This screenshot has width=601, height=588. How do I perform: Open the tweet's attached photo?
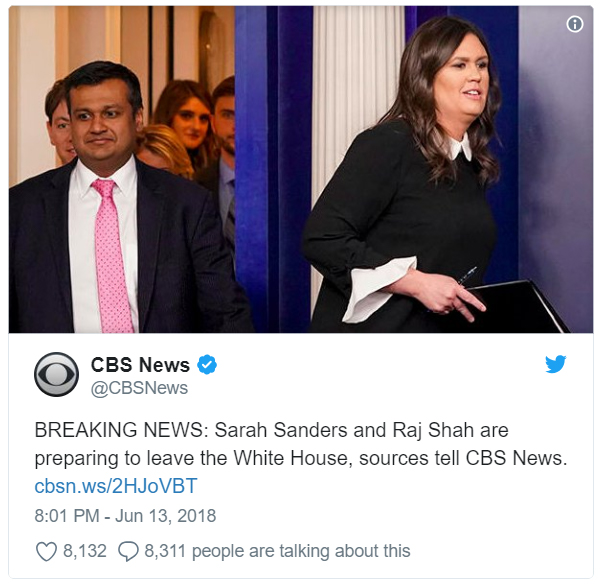(301, 169)
